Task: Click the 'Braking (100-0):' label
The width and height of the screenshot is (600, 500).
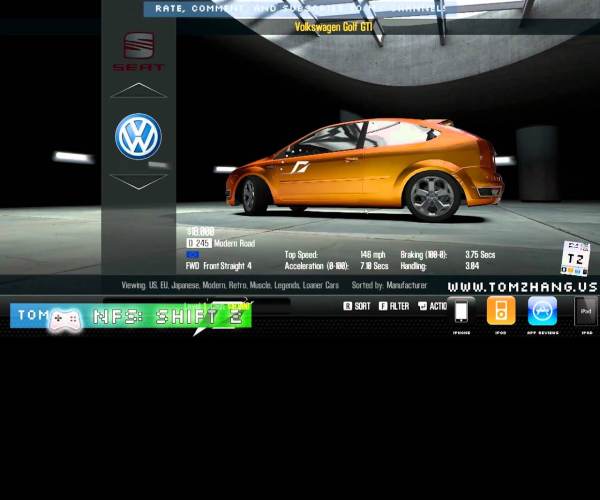Action: click(x=424, y=255)
